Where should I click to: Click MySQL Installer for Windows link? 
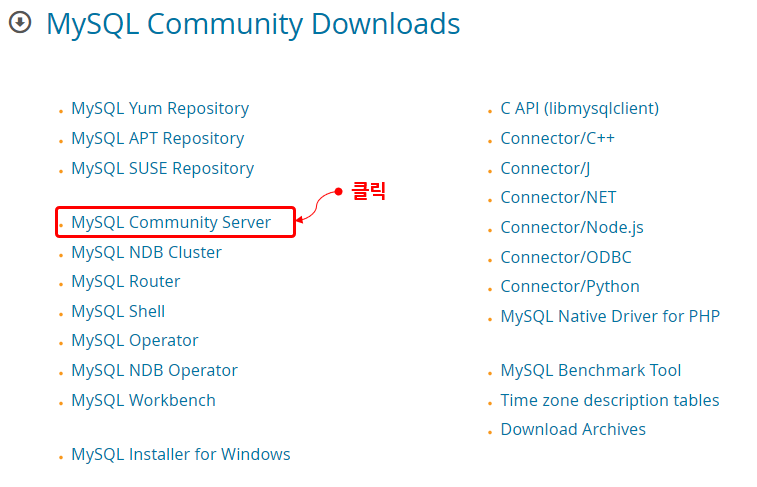(181, 455)
